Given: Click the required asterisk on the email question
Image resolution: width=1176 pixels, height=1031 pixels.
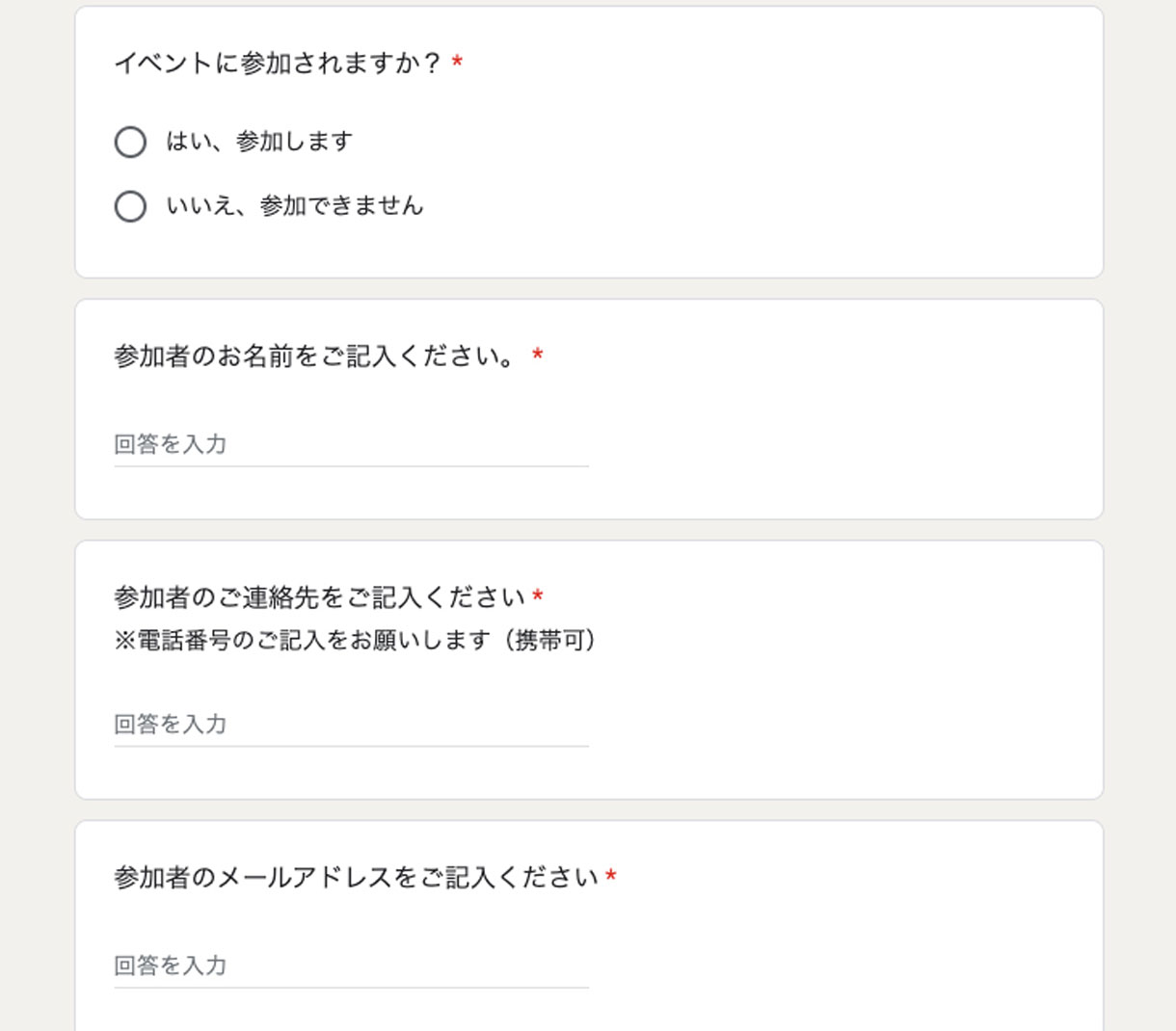Looking at the screenshot, I should pyautogui.click(x=611, y=878).
